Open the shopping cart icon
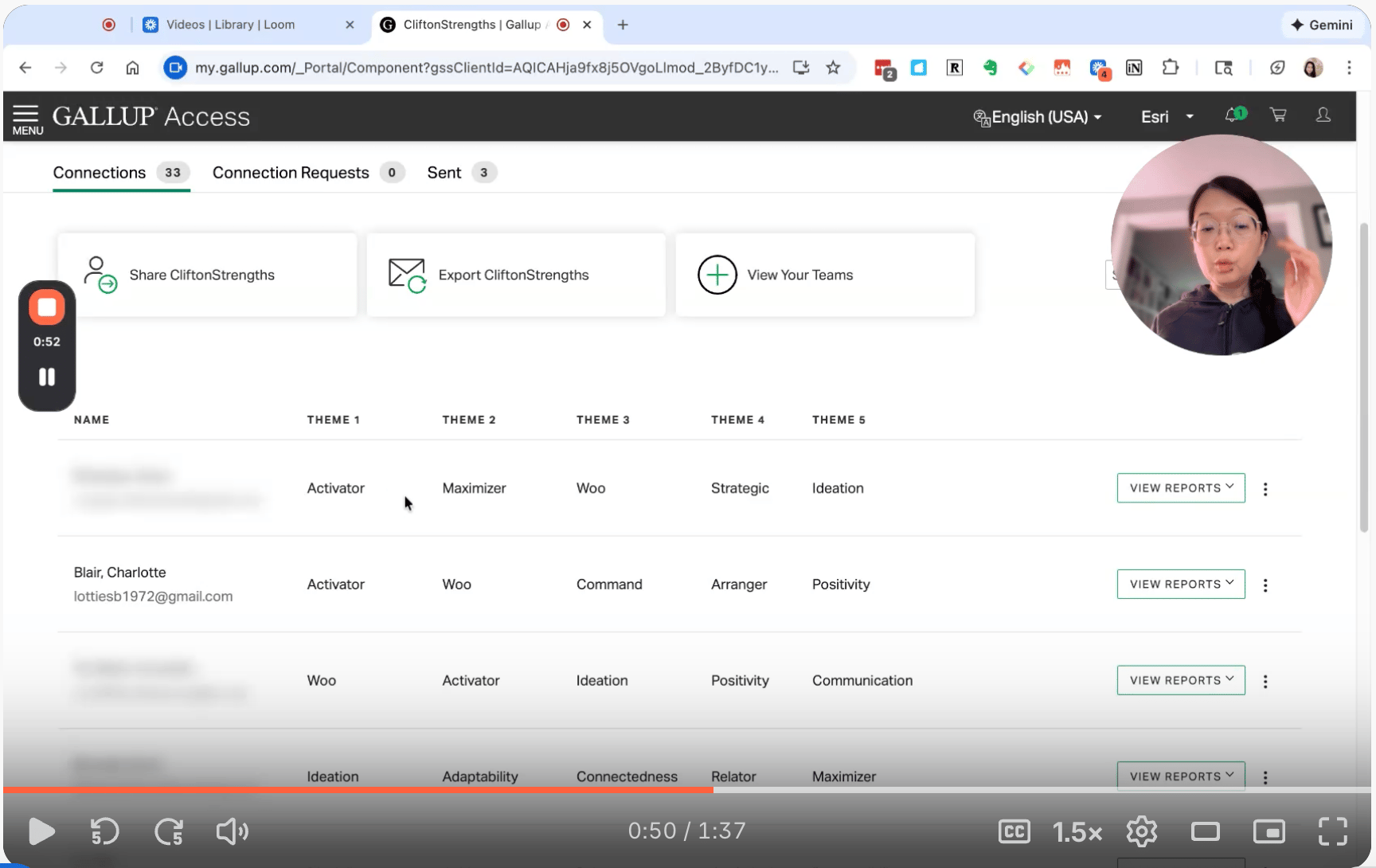1376x868 pixels. [1278, 115]
